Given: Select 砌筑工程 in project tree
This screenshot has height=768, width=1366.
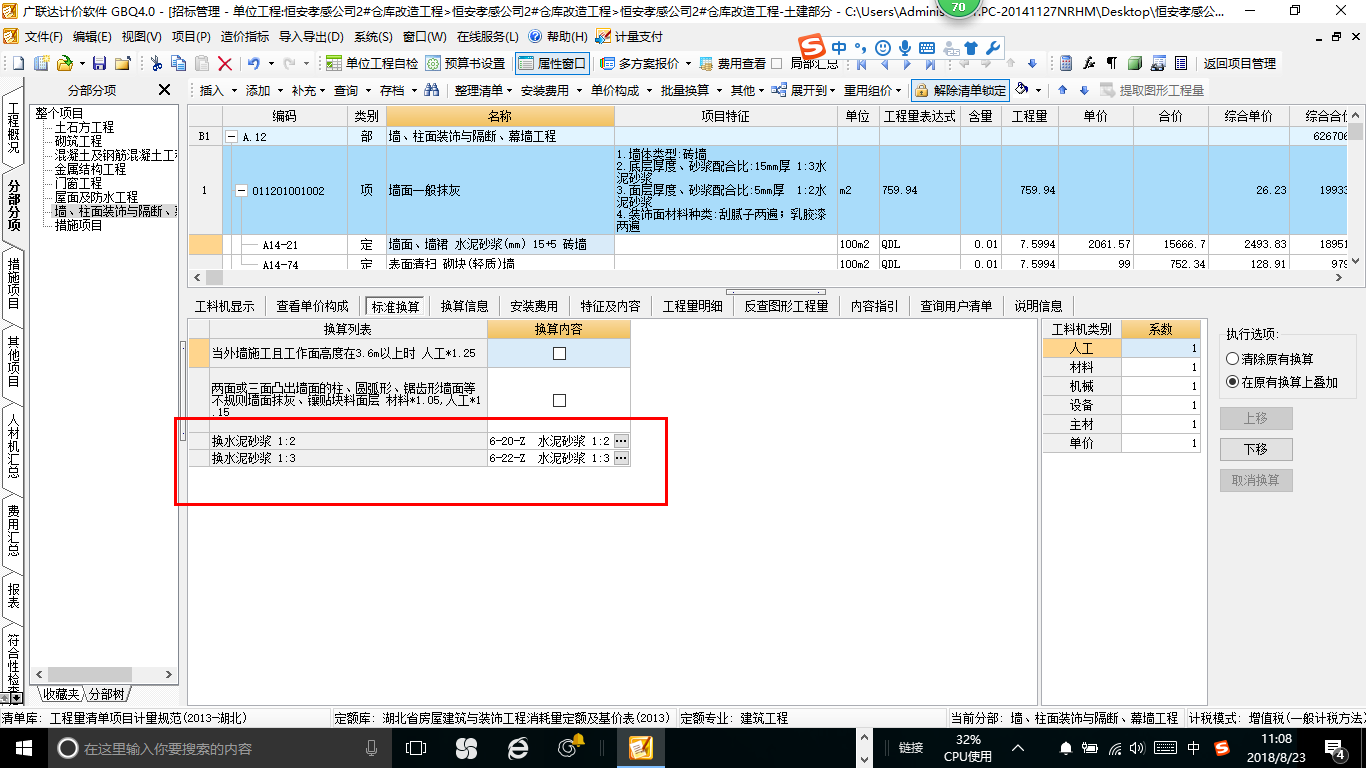Looking at the screenshot, I should pyautogui.click(x=78, y=141).
